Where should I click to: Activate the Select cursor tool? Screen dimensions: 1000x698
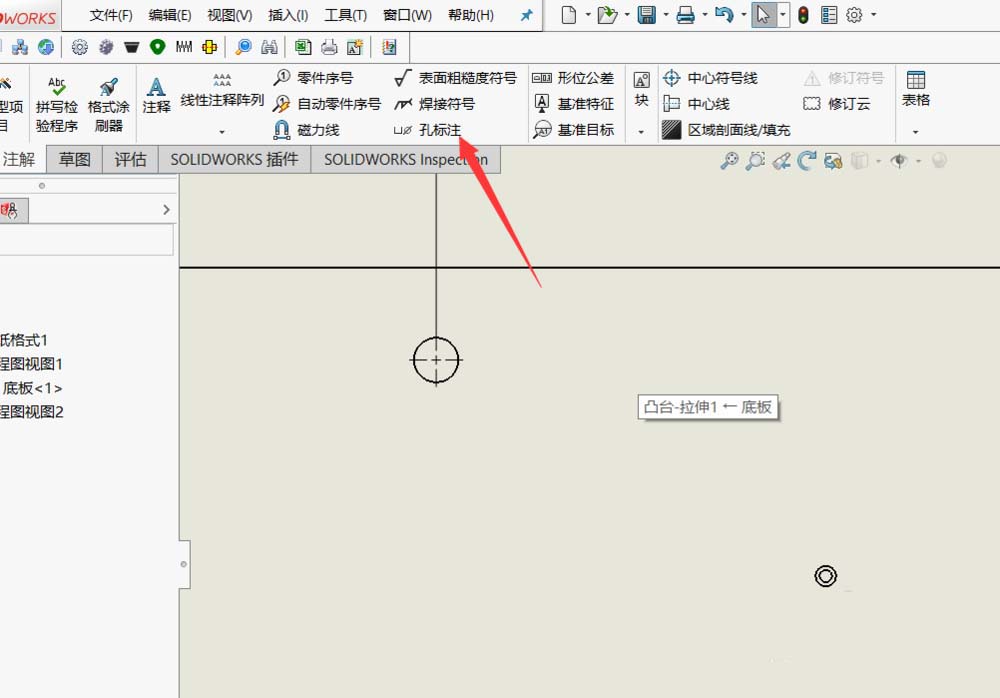(763, 15)
